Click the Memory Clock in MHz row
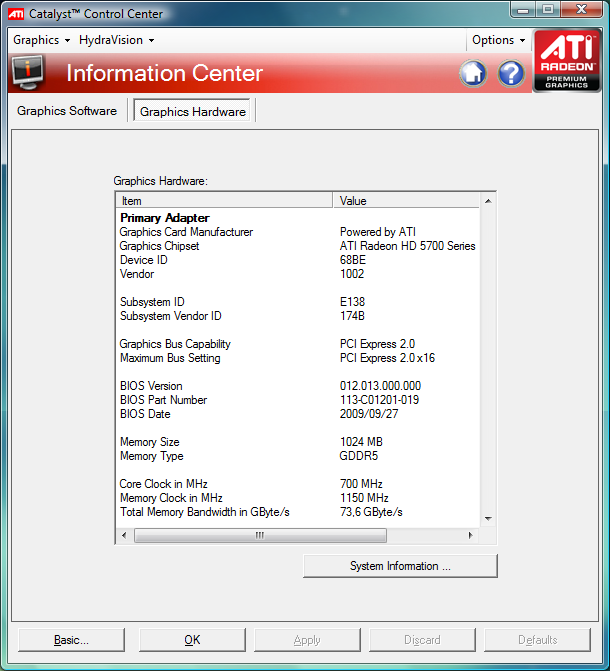This screenshot has height=671, width=610. click(x=298, y=498)
